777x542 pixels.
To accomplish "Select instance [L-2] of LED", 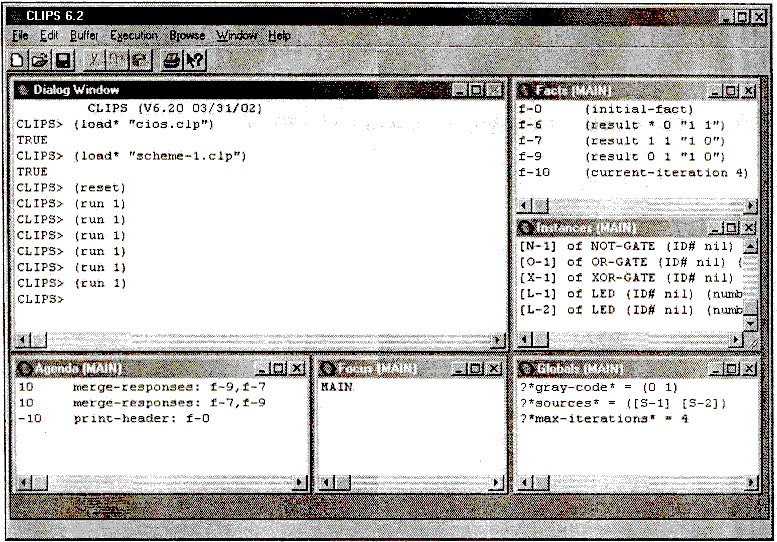I will [630, 310].
